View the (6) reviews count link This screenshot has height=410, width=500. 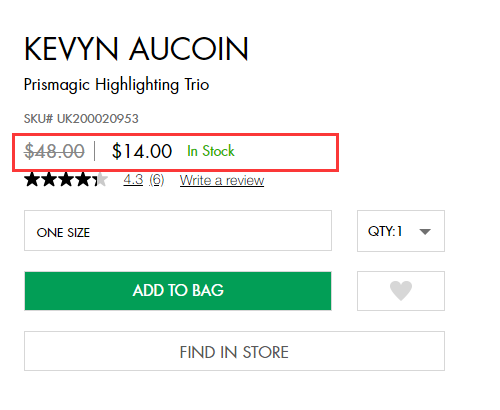click(x=156, y=180)
